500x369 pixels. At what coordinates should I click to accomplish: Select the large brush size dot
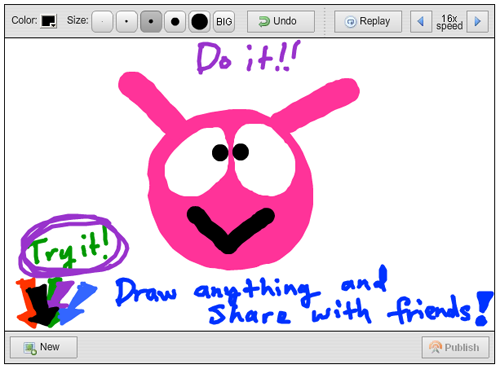(175, 22)
